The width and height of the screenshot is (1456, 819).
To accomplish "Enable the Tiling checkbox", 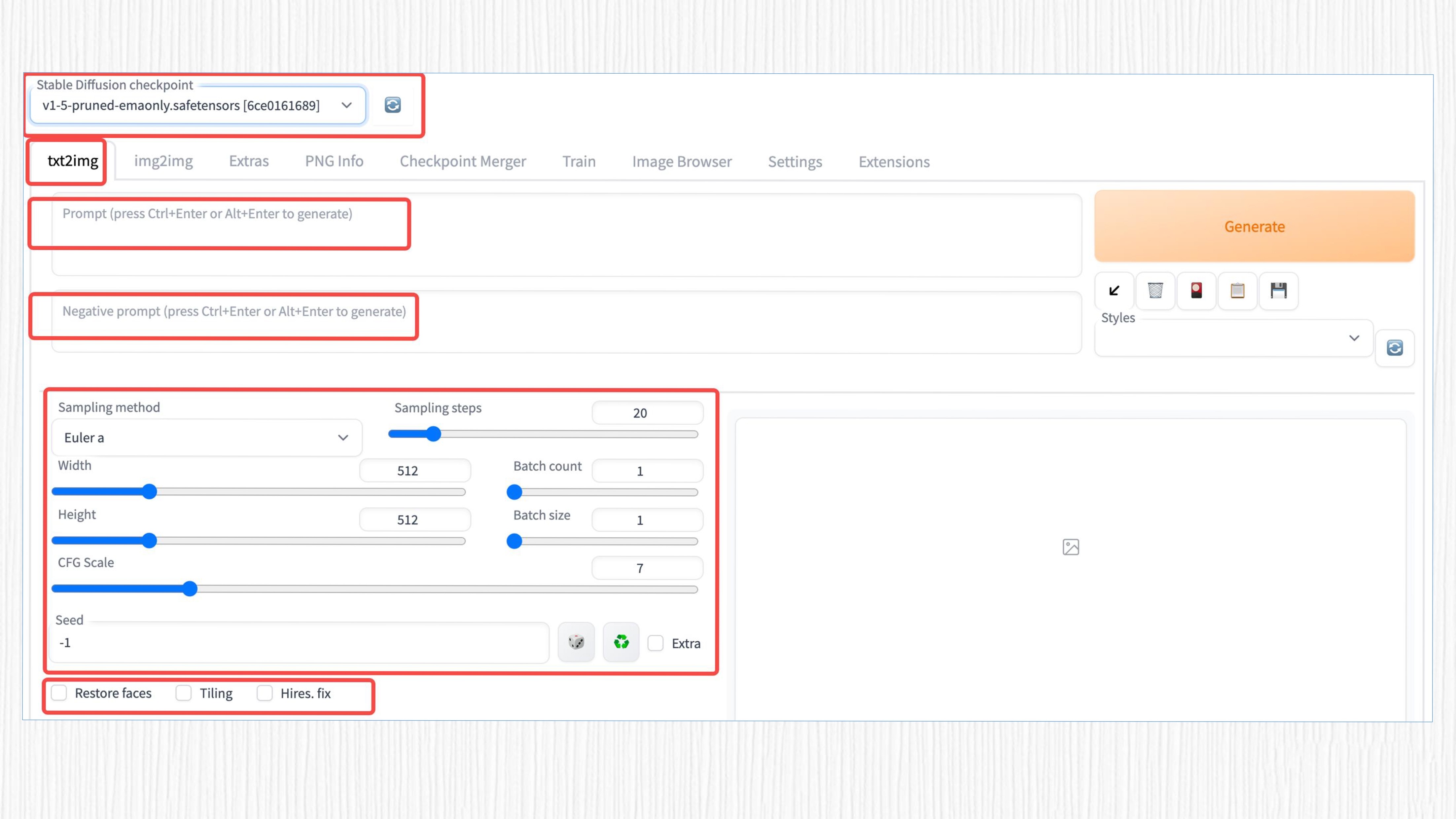I will point(184,693).
